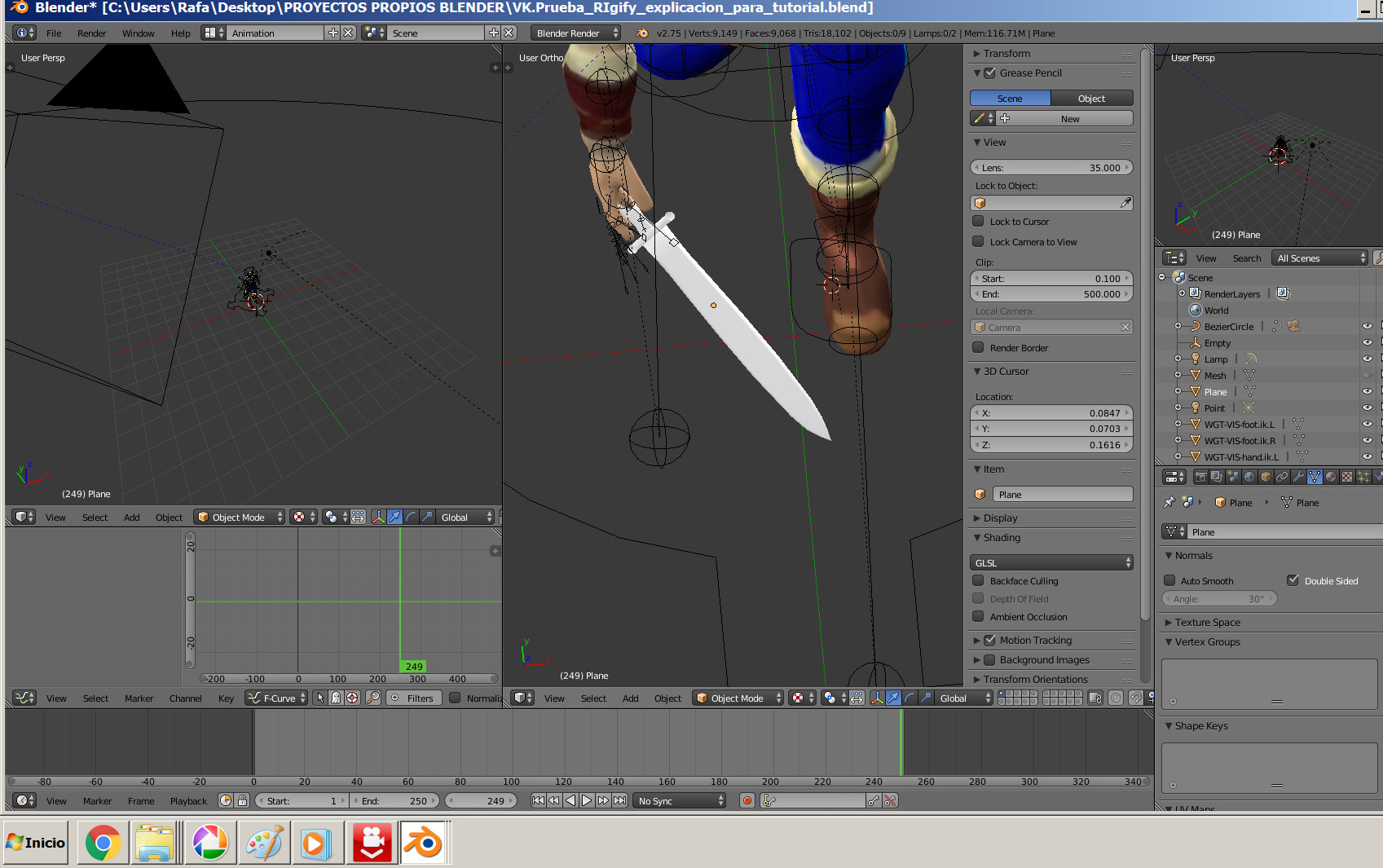The height and width of the screenshot is (868, 1383).
Task: Open the GLSL shading mode dropdown
Action: click(1051, 563)
